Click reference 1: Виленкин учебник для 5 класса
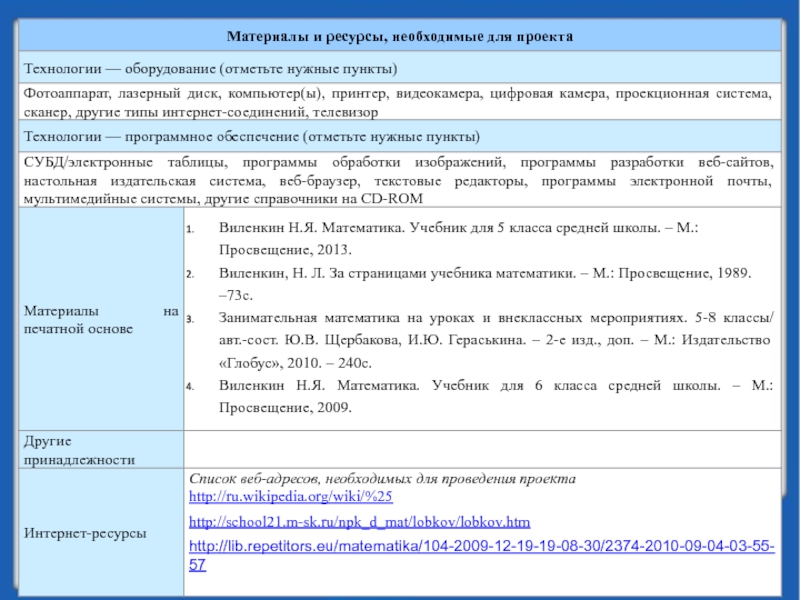 (458, 239)
